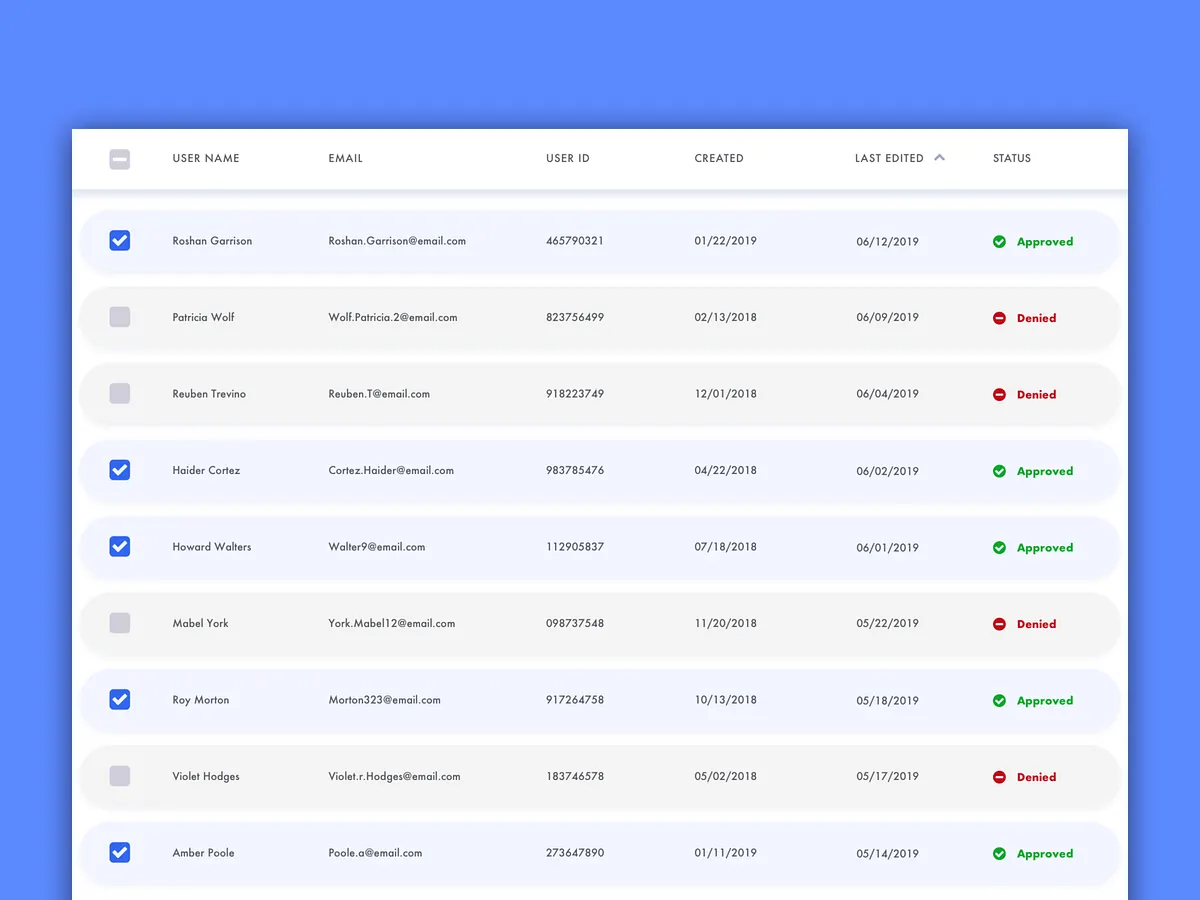The height and width of the screenshot is (900, 1200).
Task: Toggle the select-all checkbox in the header
Action: pyautogui.click(x=120, y=158)
